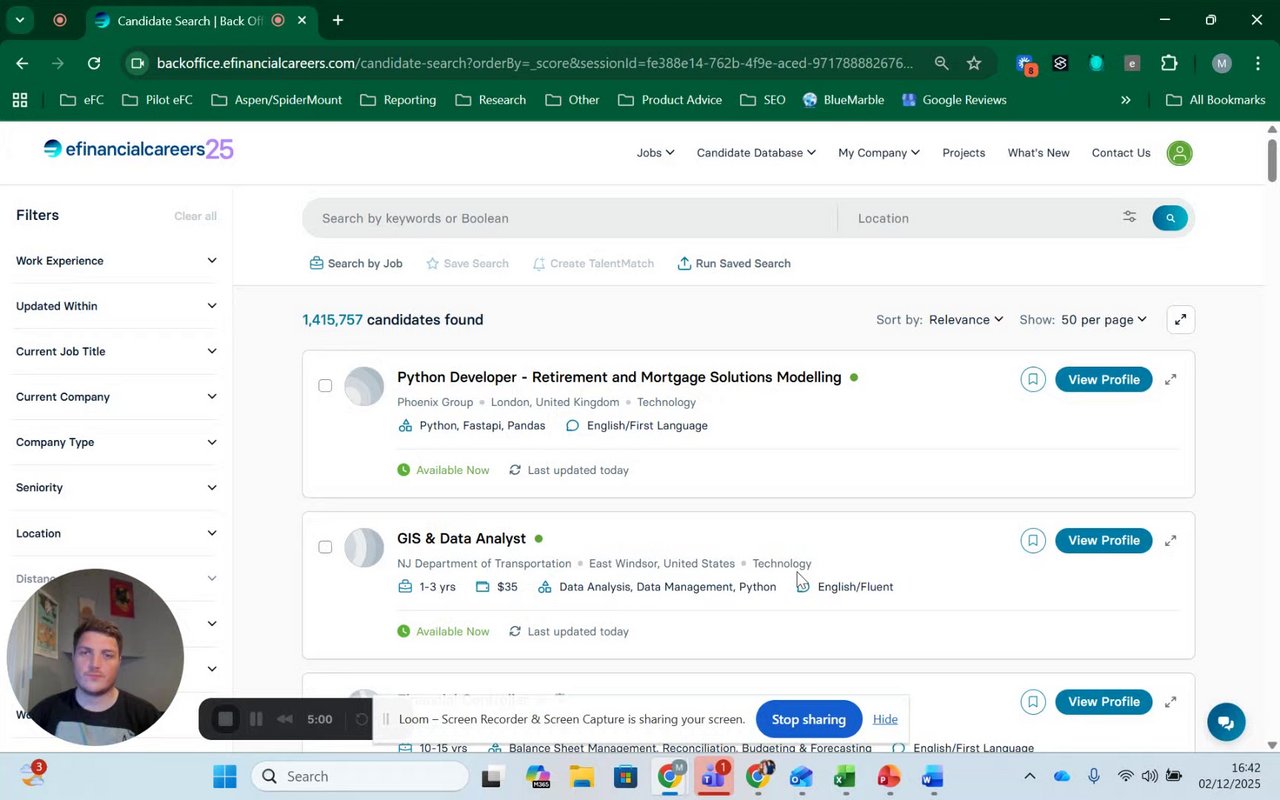Open the SEO bookmarks folder

(x=762, y=100)
